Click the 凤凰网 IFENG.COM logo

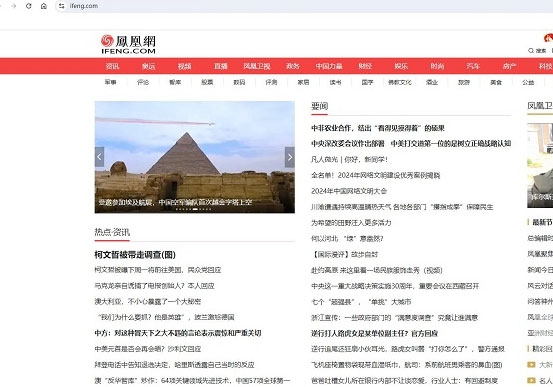pos(128,44)
